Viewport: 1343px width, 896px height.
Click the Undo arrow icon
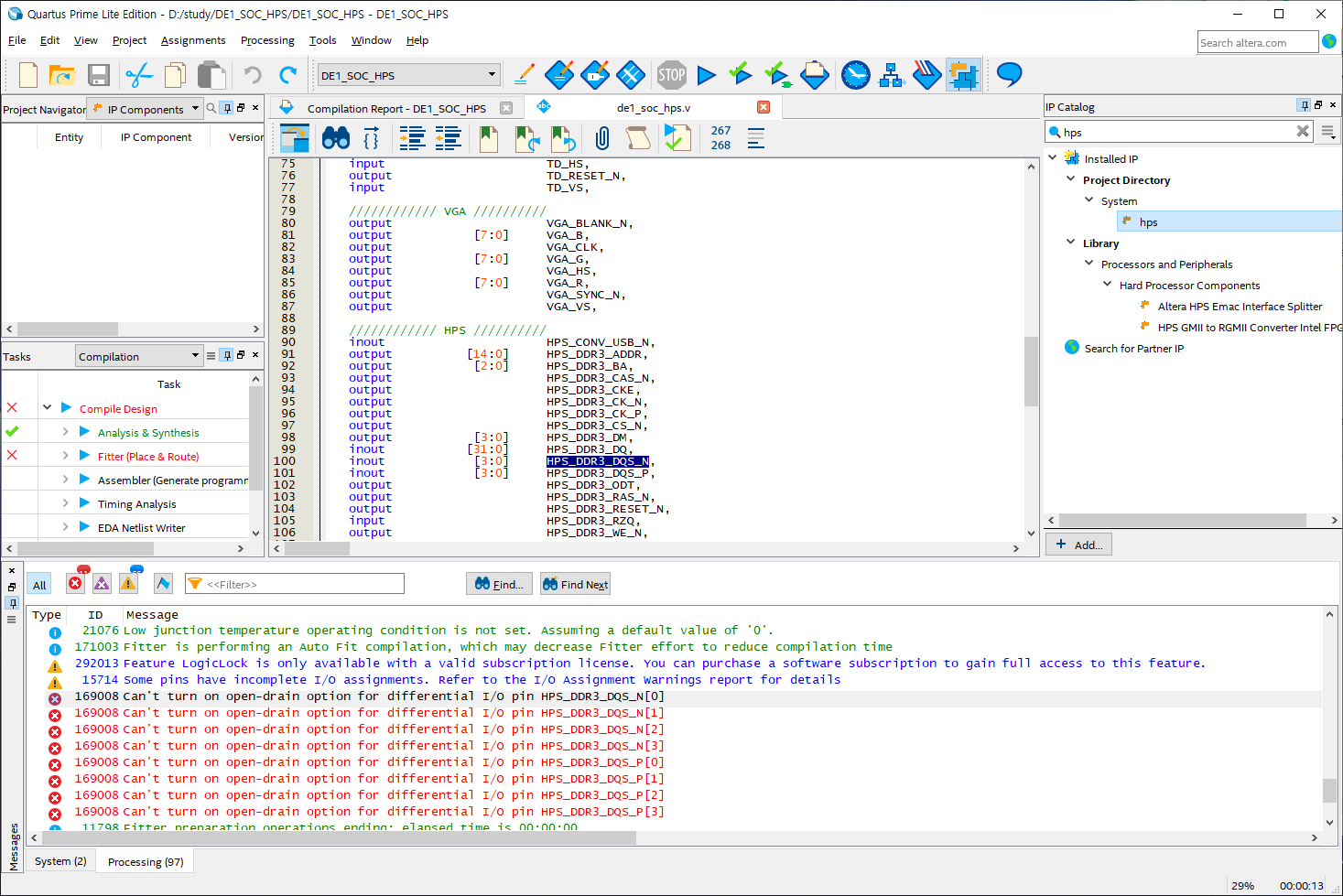coord(253,75)
